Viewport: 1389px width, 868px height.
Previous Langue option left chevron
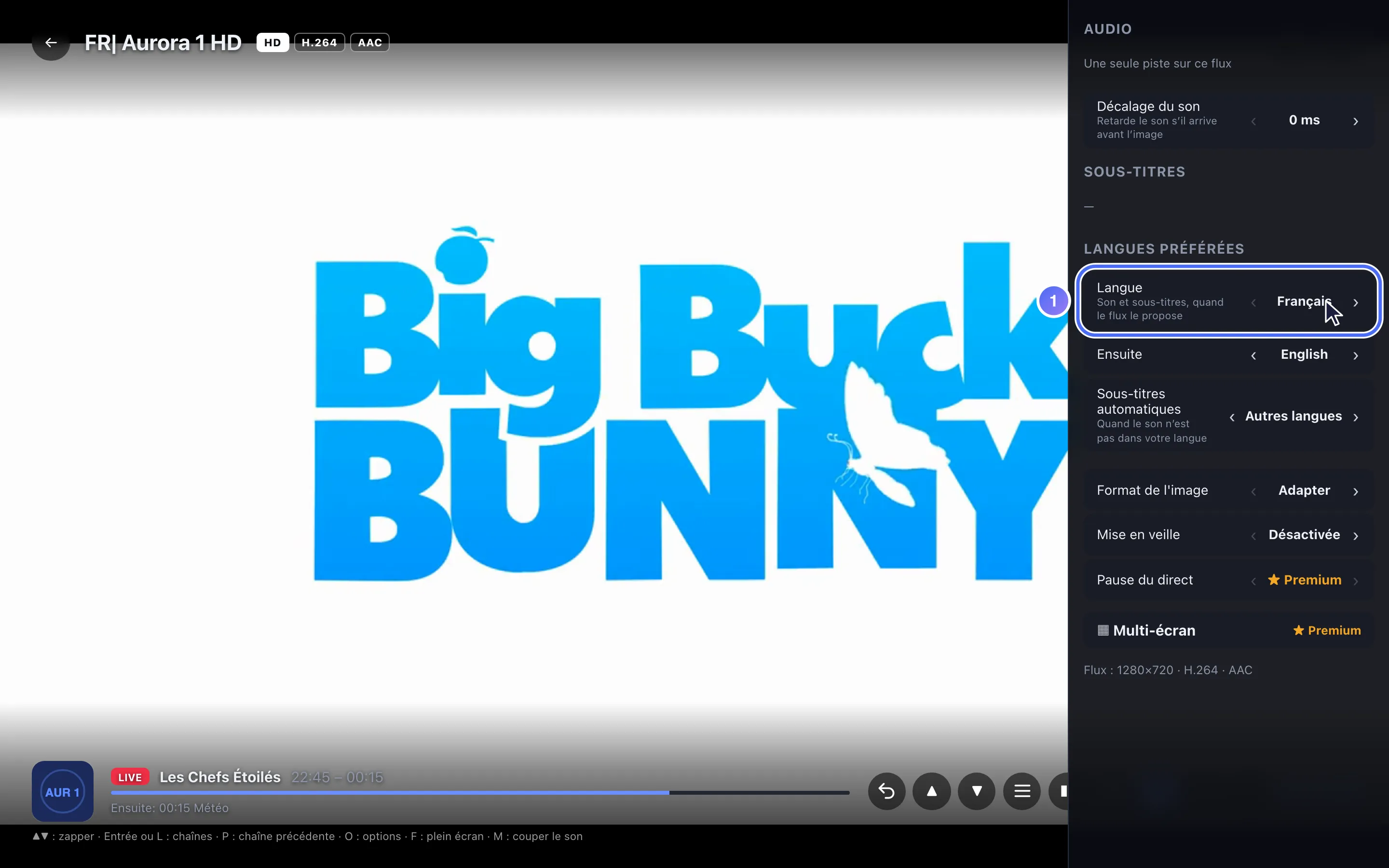click(1253, 302)
